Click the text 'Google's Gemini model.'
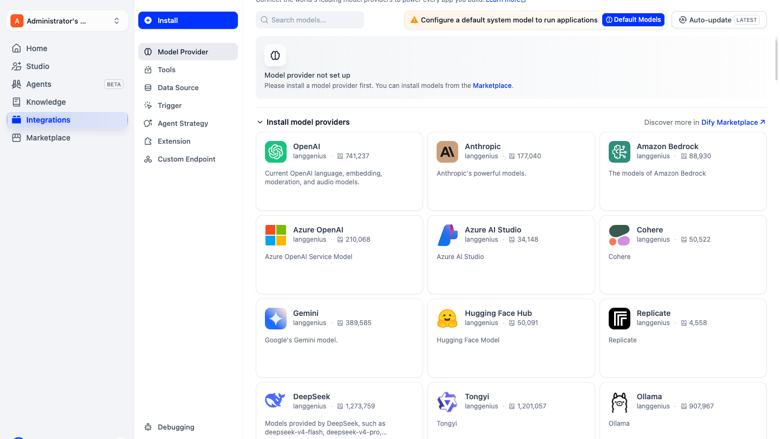 pyautogui.click(x=301, y=341)
